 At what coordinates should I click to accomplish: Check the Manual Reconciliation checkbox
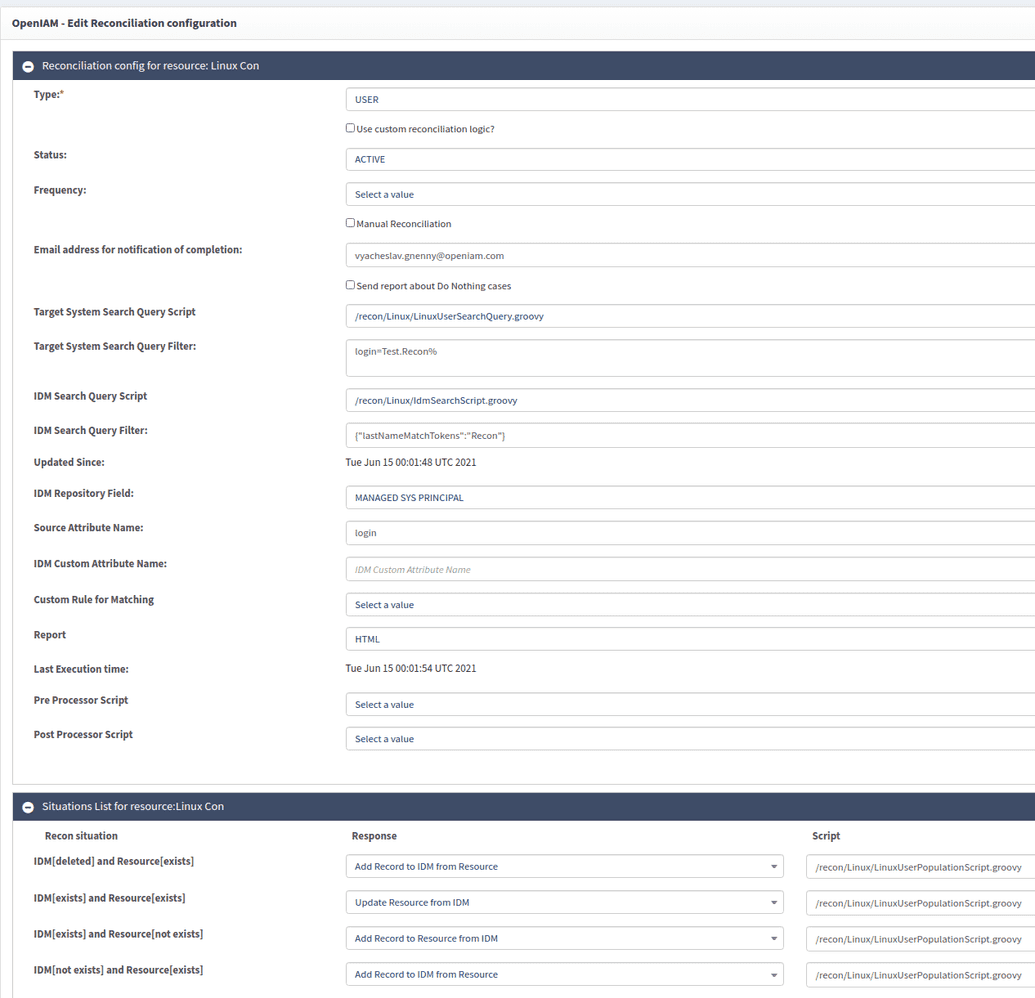[x=350, y=223]
